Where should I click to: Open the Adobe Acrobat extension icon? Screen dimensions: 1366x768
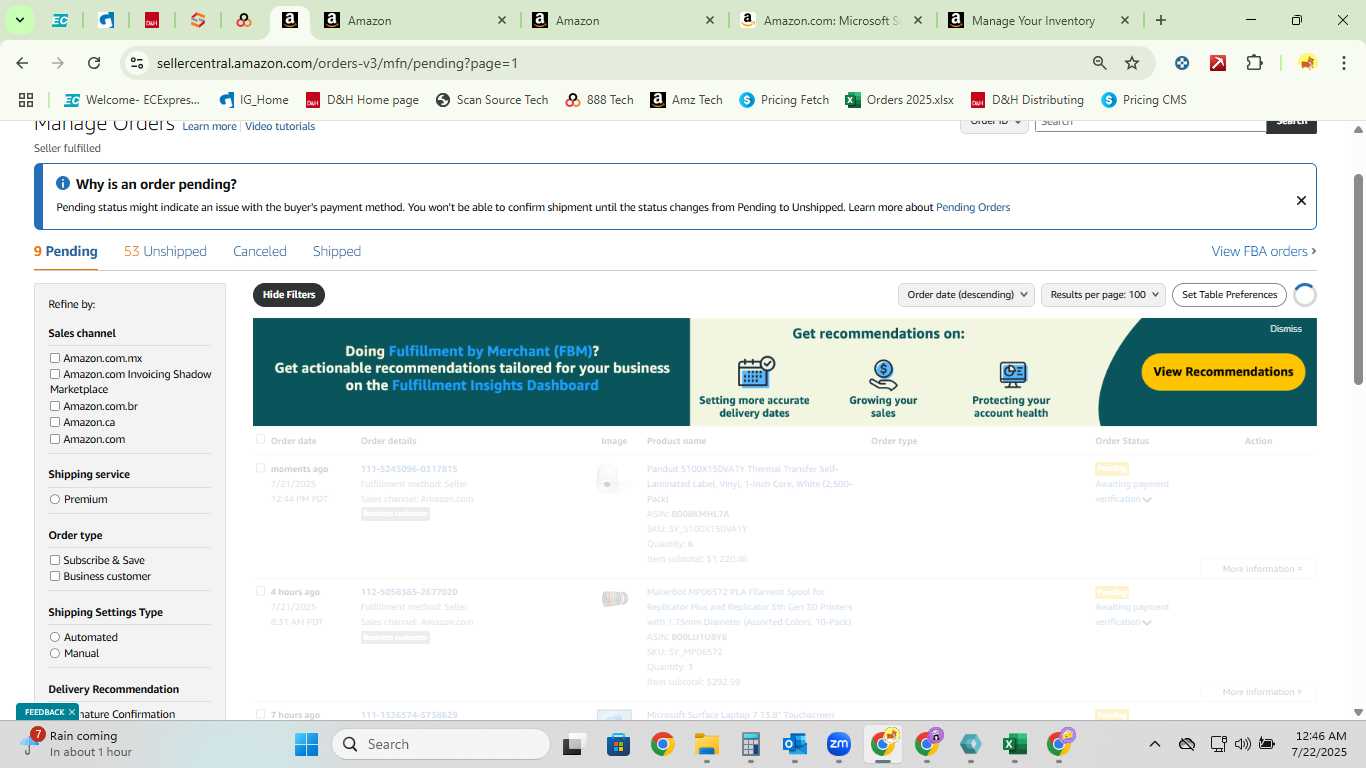(x=1218, y=63)
